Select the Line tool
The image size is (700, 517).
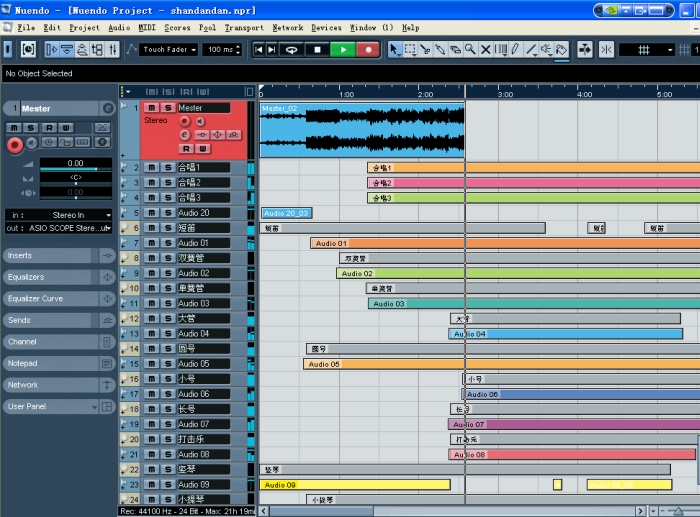tap(531, 49)
